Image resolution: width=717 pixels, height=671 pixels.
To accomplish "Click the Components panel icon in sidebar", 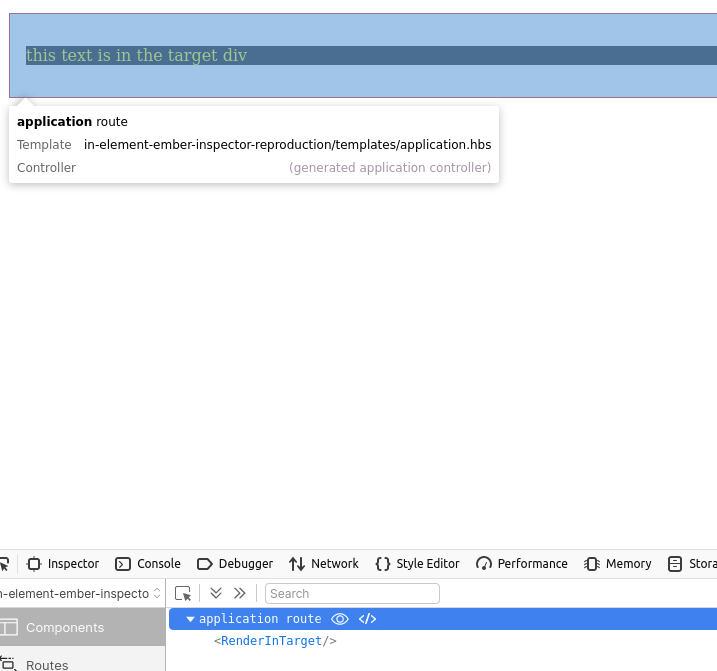I will (x=9, y=627).
